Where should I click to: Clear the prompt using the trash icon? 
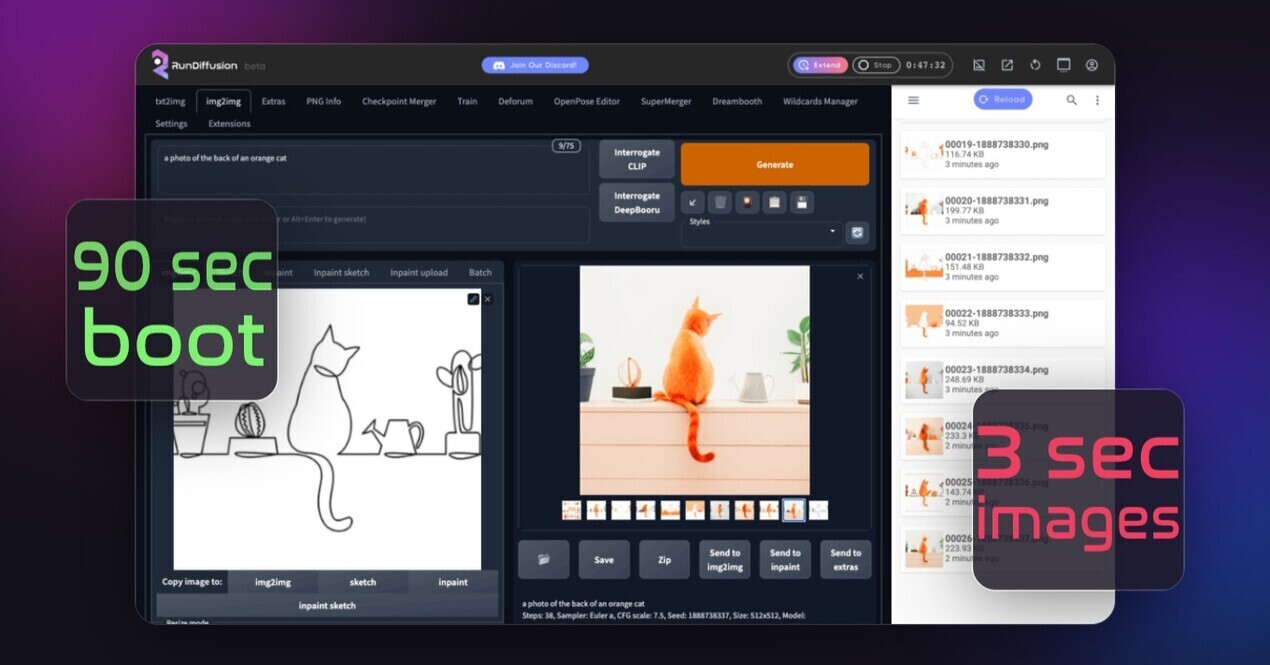click(719, 202)
